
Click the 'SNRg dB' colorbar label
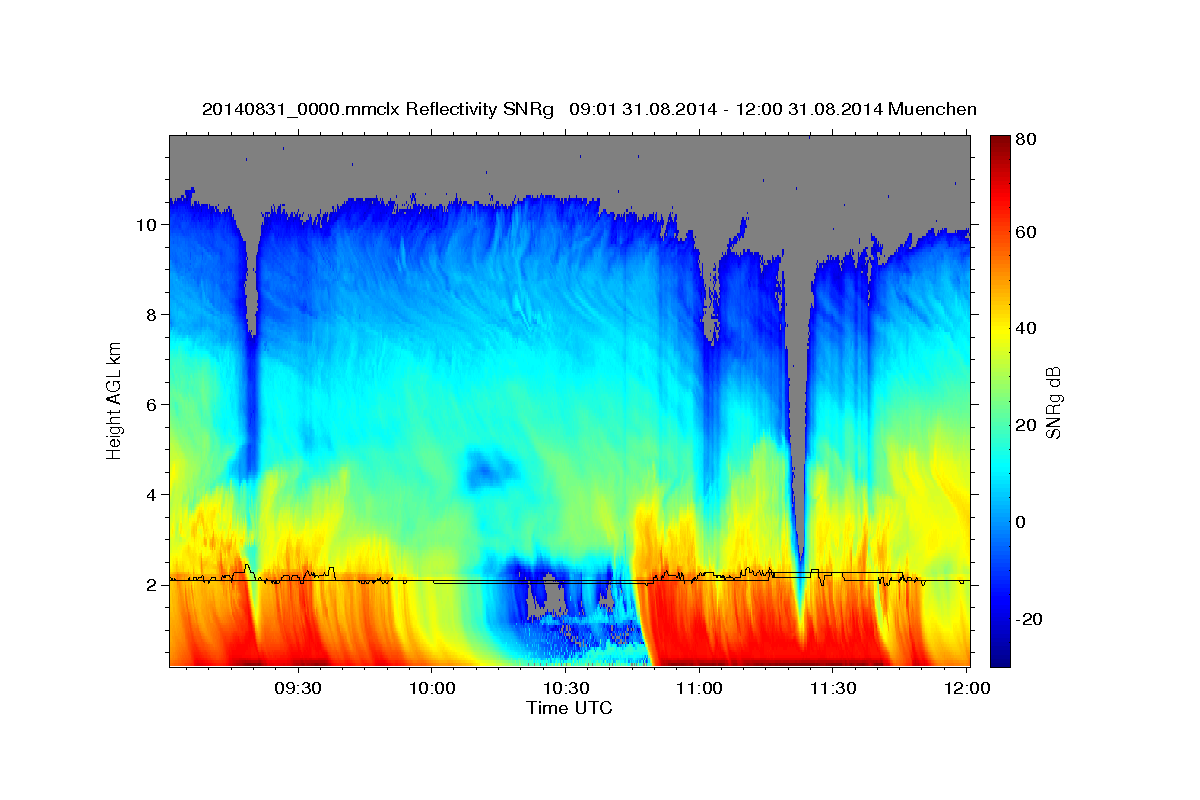click(x=1053, y=402)
